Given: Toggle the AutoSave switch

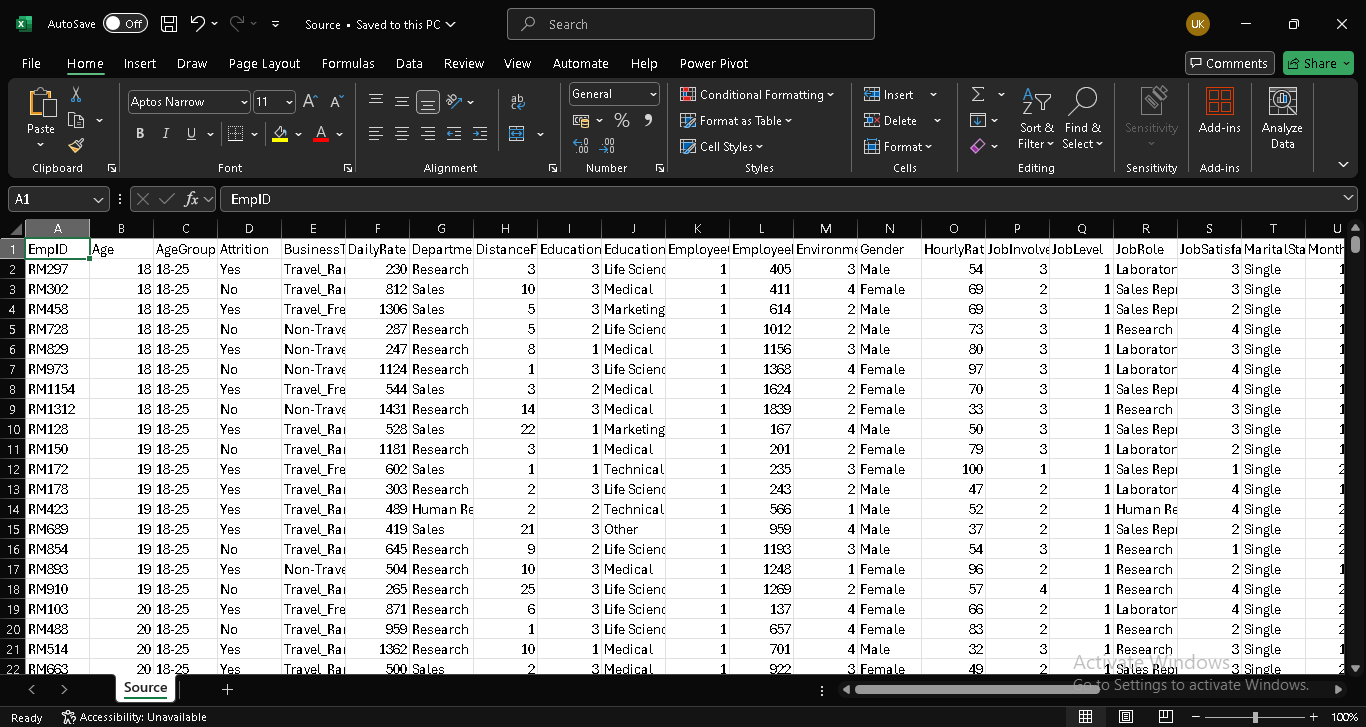Looking at the screenshot, I should tap(125, 24).
